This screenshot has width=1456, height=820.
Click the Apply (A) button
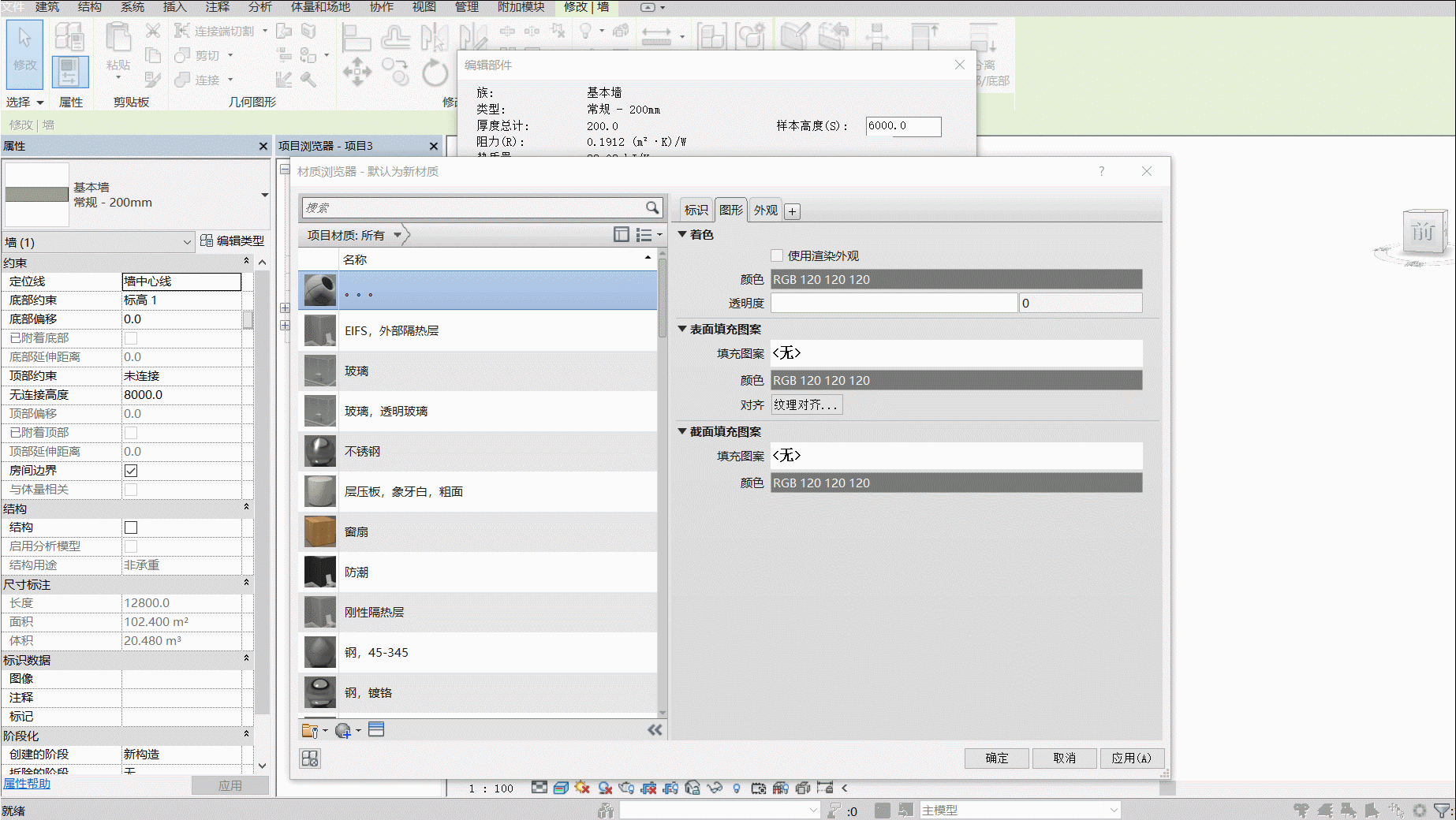click(x=1132, y=758)
